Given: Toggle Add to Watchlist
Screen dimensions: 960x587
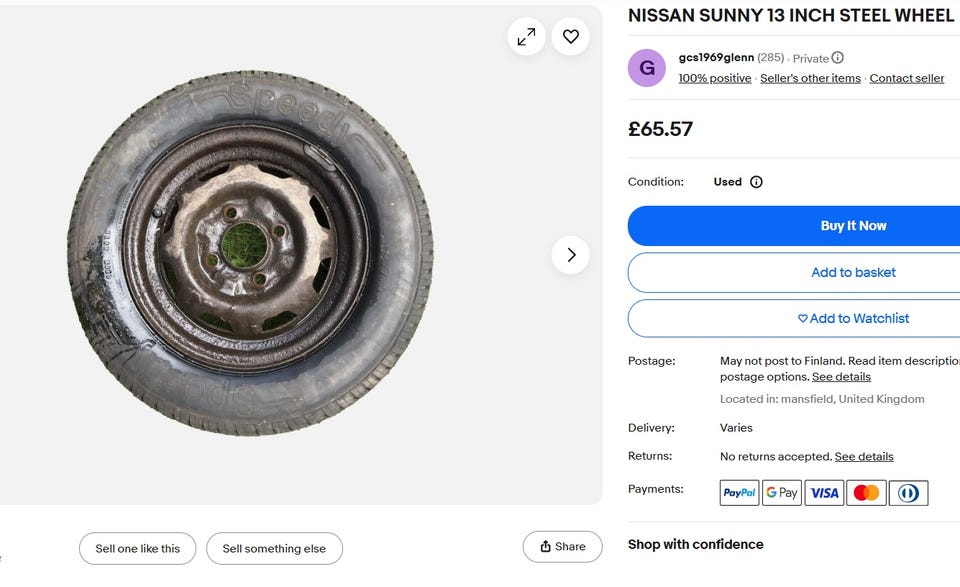Looking at the screenshot, I should pyautogui.click(x=853, y=318).
